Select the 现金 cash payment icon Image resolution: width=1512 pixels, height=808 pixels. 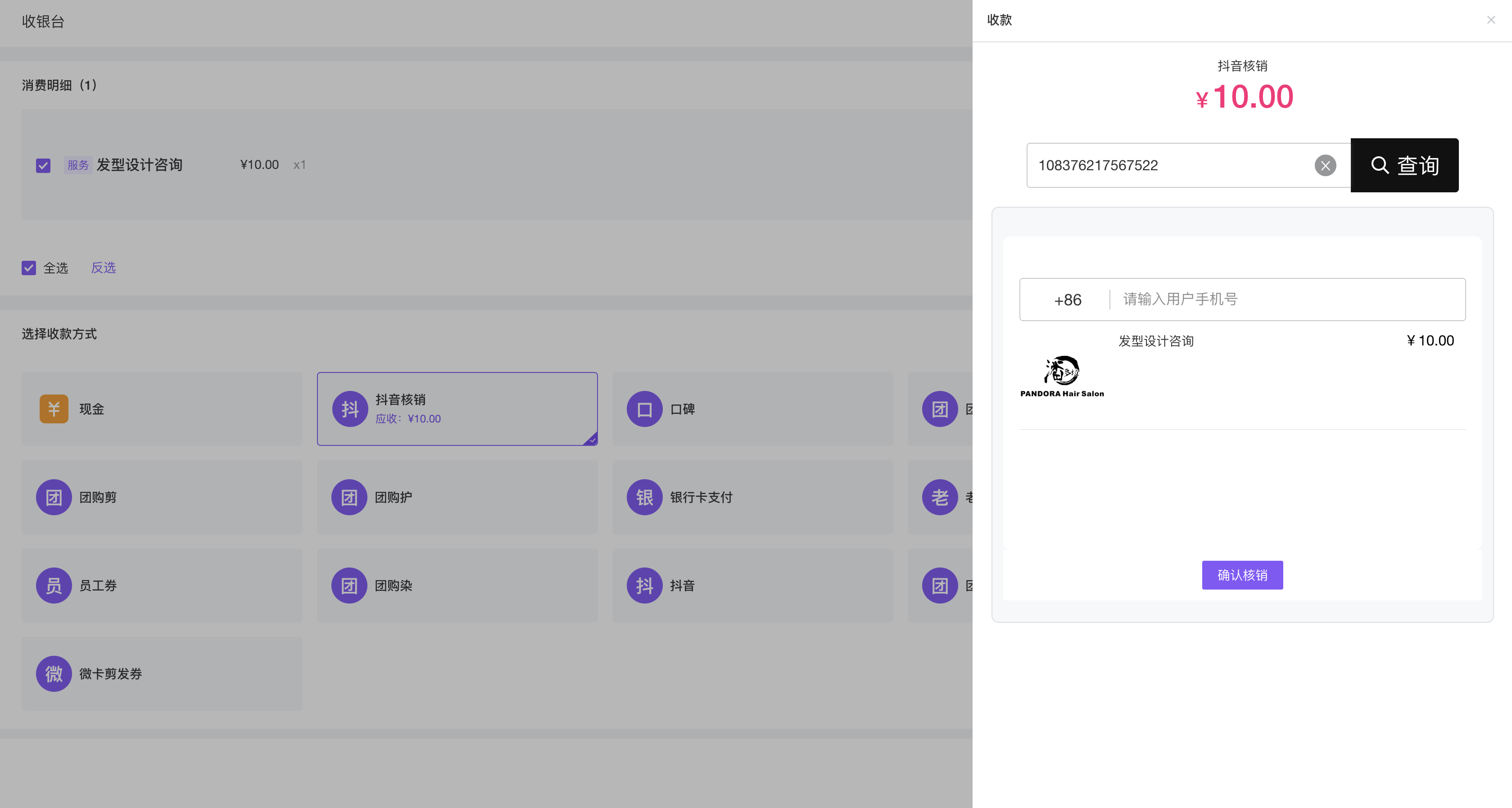pos(54,409)
